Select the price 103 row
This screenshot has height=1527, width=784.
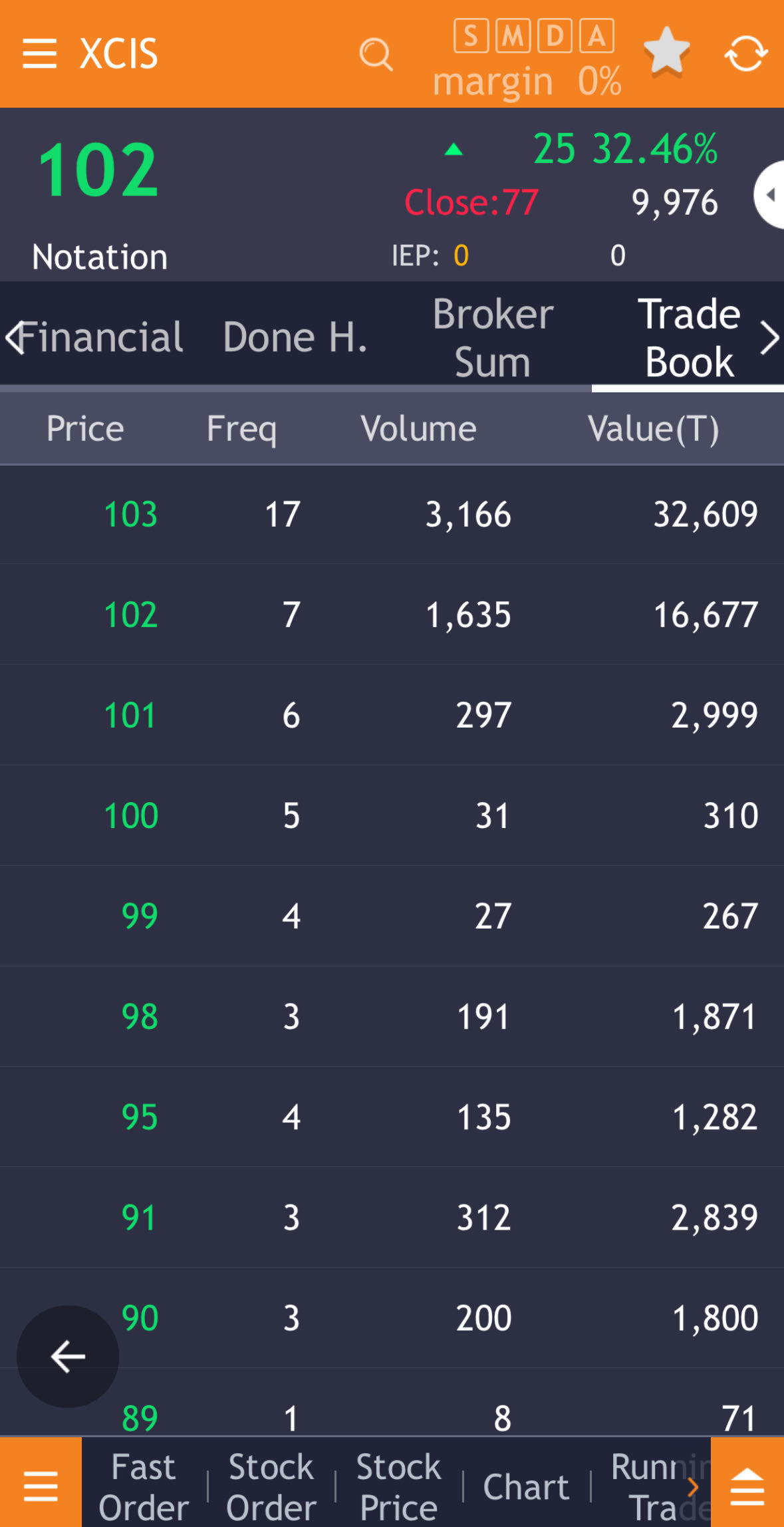pyautogui.click(x=392, y=514)
